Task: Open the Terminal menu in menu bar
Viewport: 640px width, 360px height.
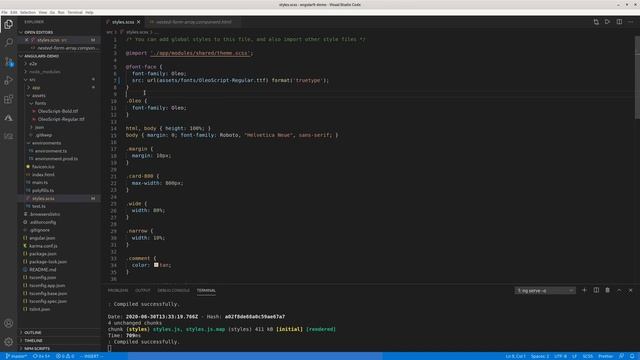Action: click(x=75, y=12)
